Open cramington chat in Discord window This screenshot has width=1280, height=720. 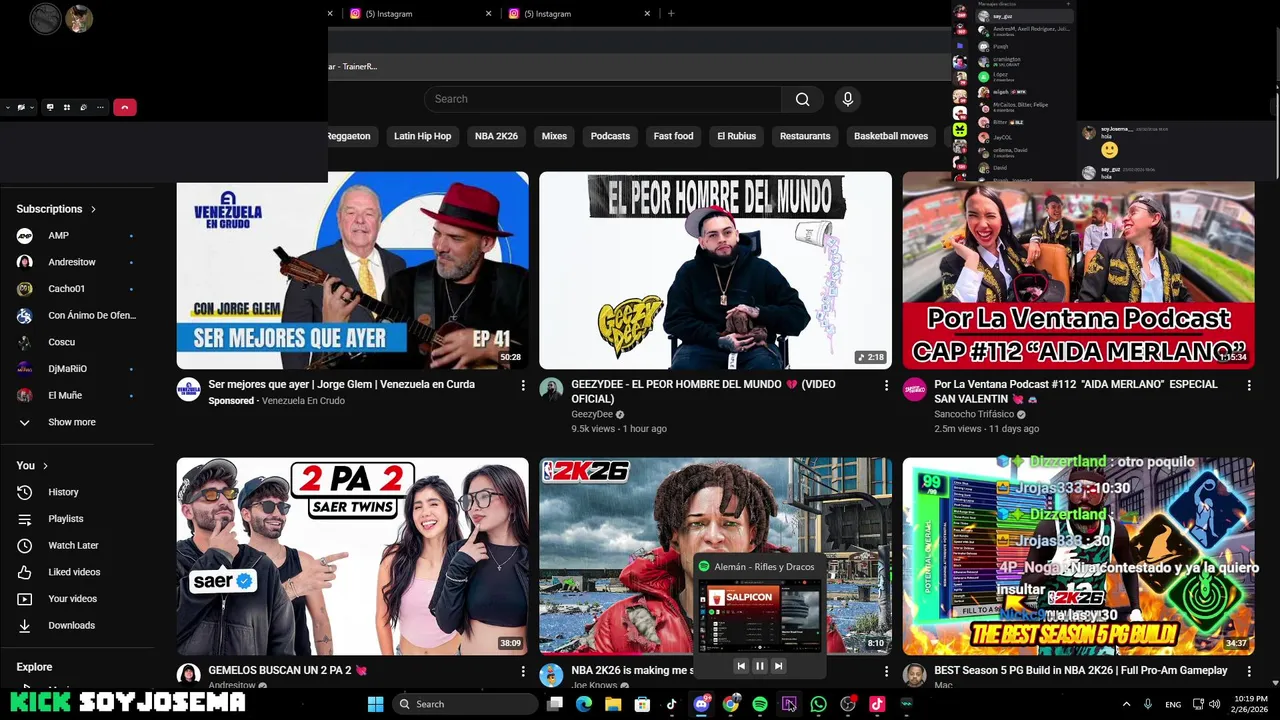1023,61
